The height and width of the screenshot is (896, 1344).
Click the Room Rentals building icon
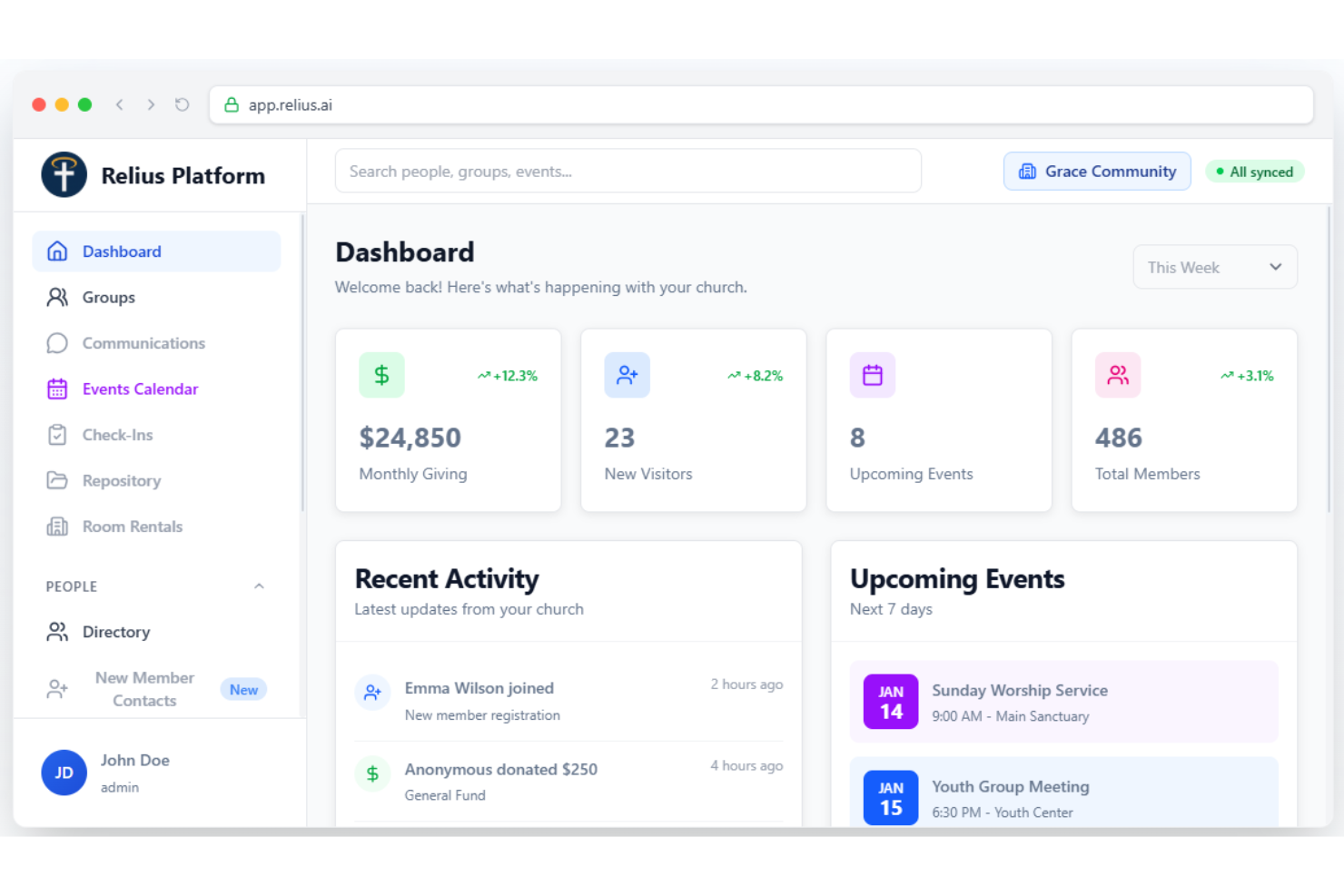pos(57,527)
